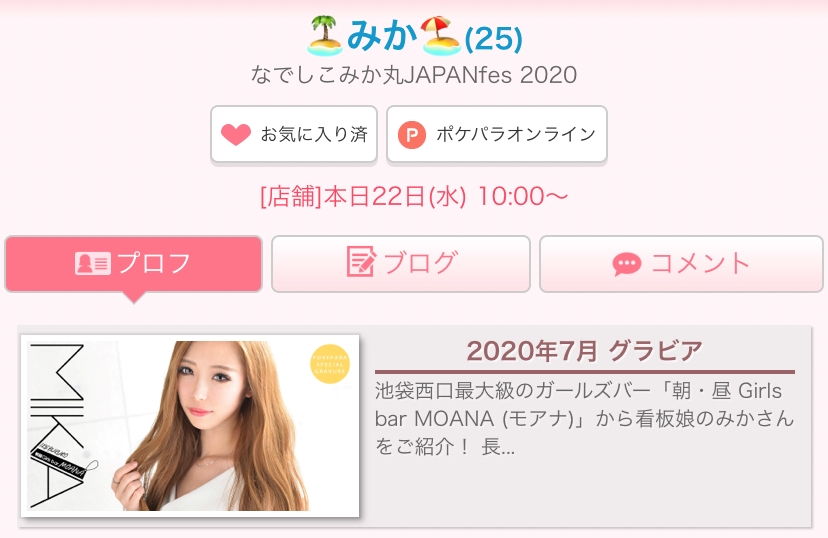Click the beach umbrella emoji right of みか

click(x=440, y=37)
